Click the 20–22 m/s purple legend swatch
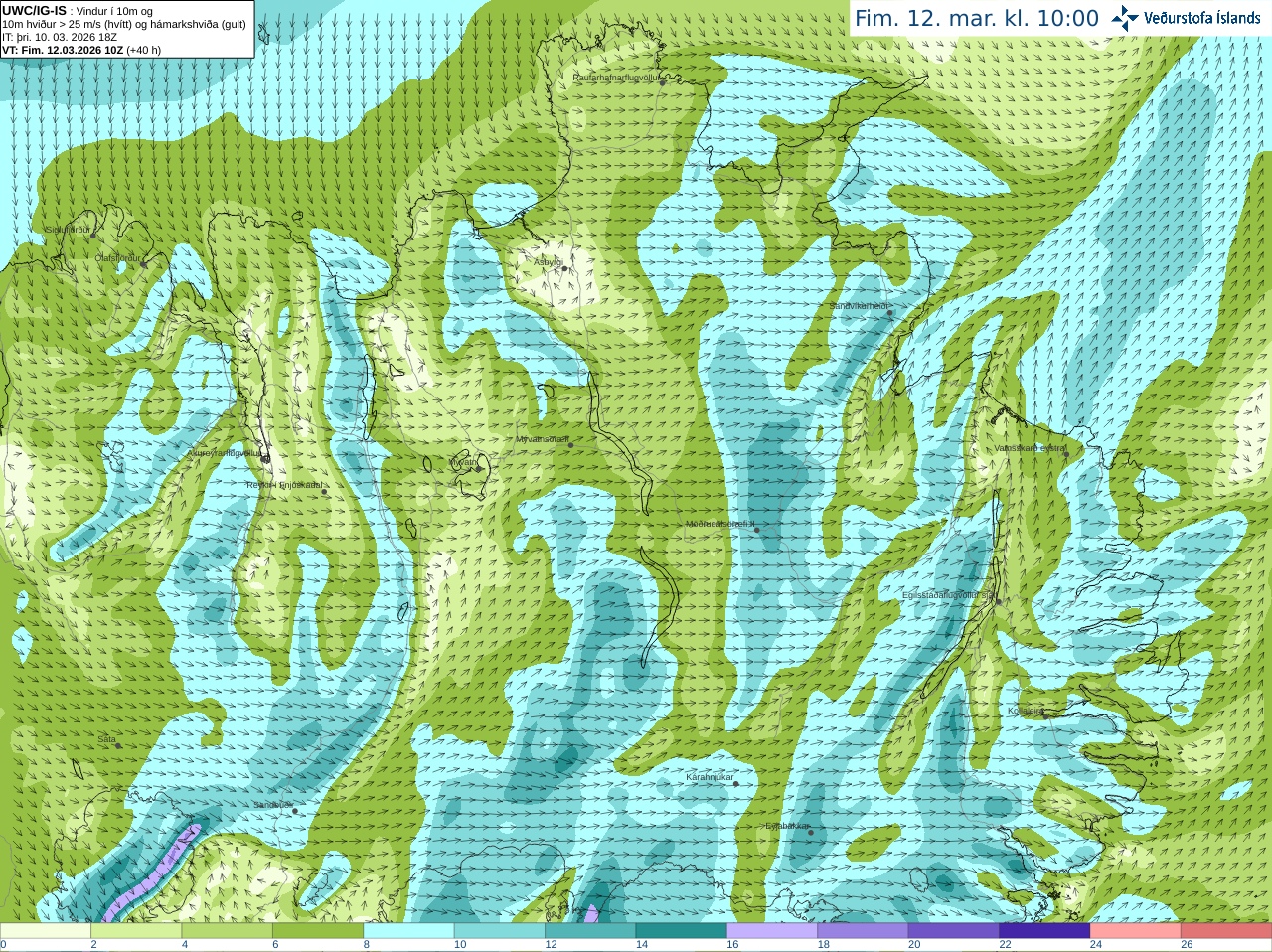Viewport: 1272px width, 952px height. [954, 931]
